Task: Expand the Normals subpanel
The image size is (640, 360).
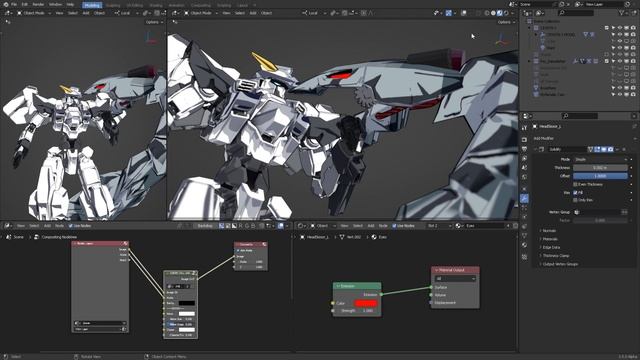Action: (547, 231)
